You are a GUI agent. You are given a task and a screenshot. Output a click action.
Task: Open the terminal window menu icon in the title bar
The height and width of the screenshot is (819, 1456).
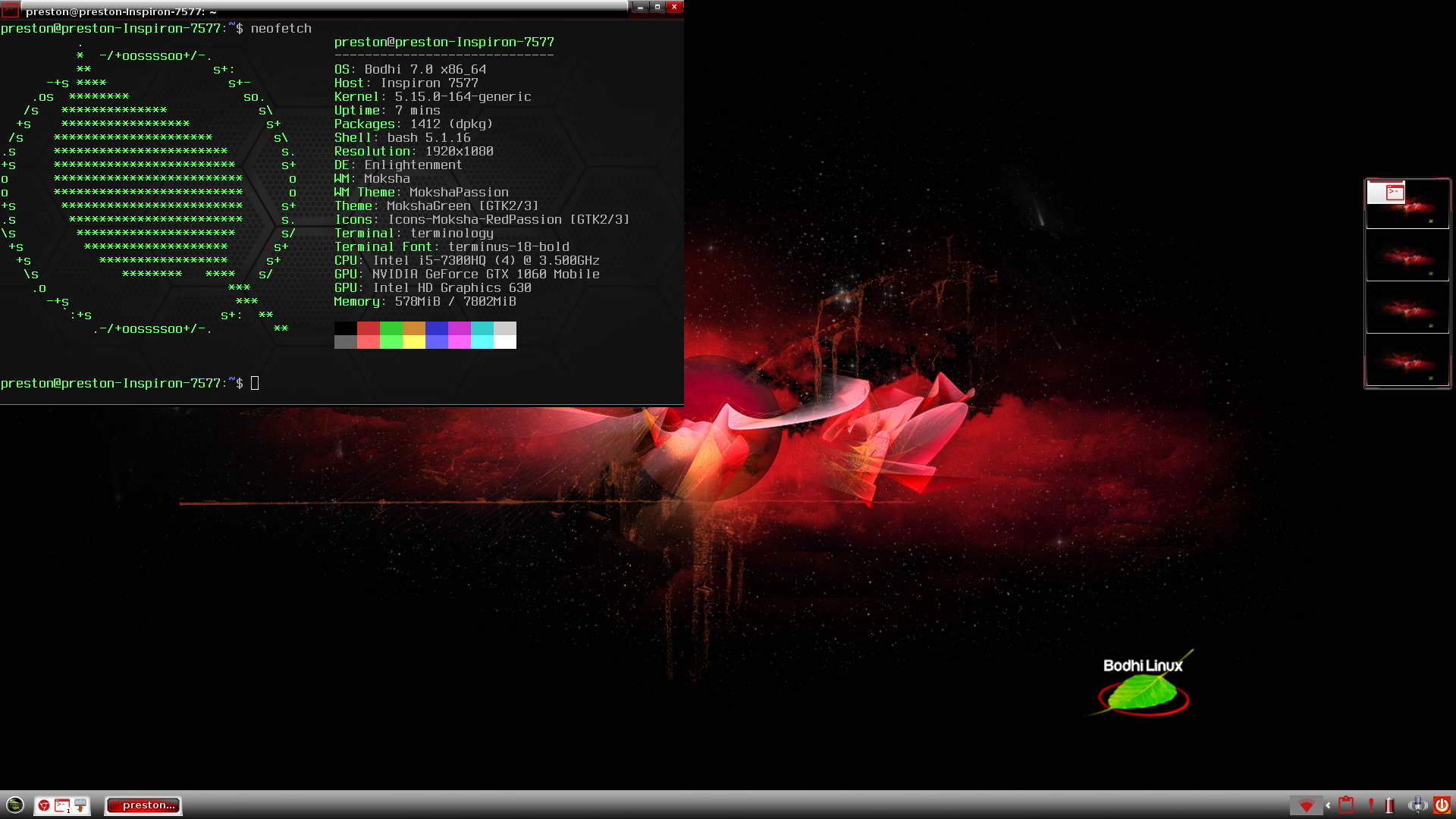[x=10, y=11]
